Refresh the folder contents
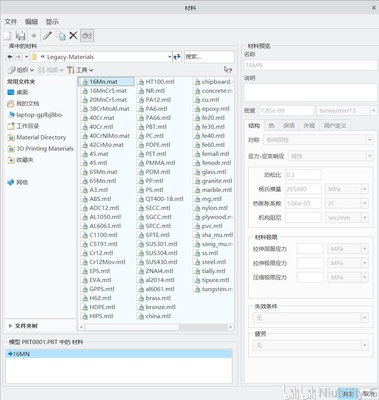This screenshot has height=400, width=379. pos(177,57)
